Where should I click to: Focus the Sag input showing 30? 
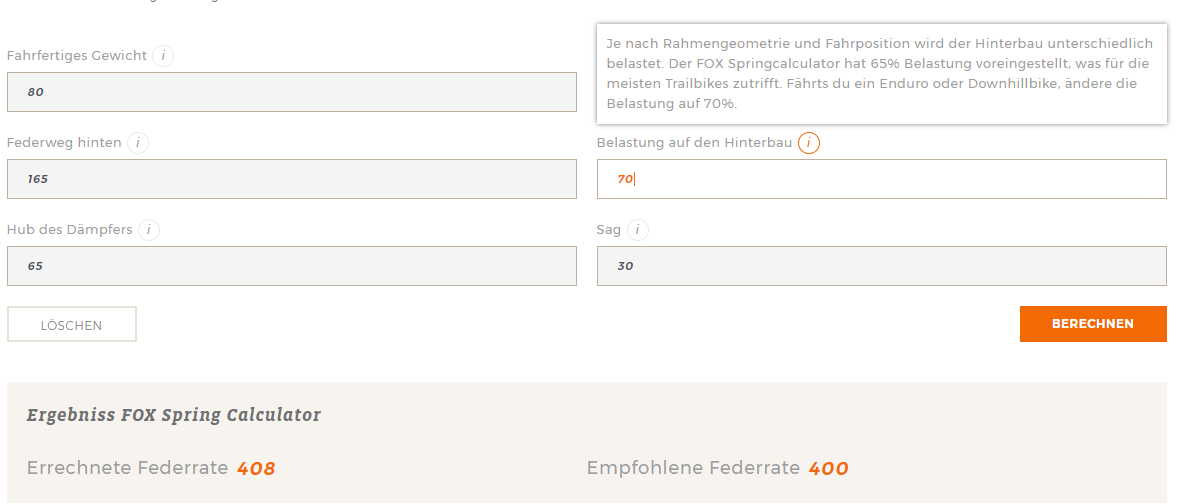tap(881, 266)
